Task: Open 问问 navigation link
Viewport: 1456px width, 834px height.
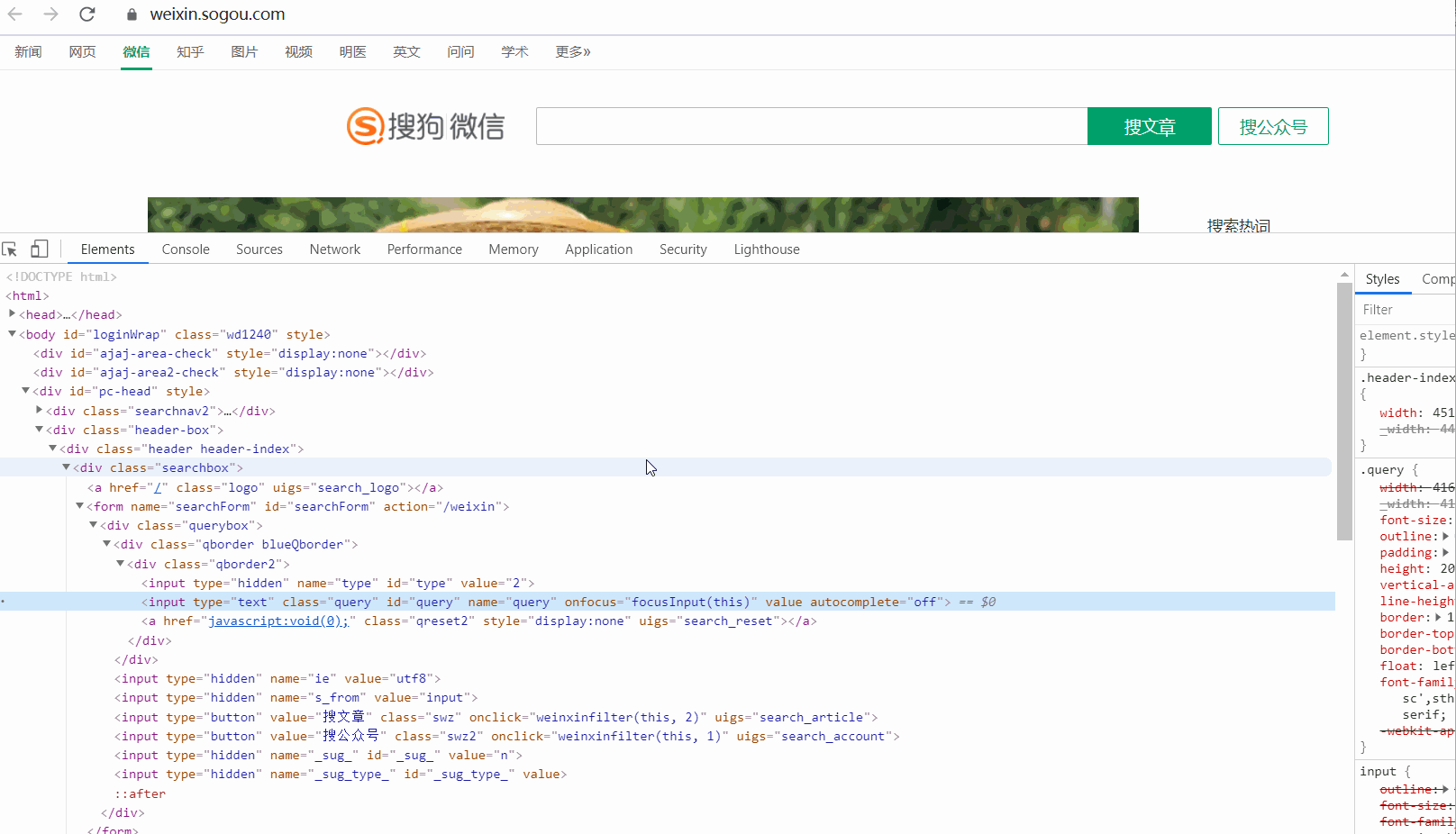Action: click(460, 51)
